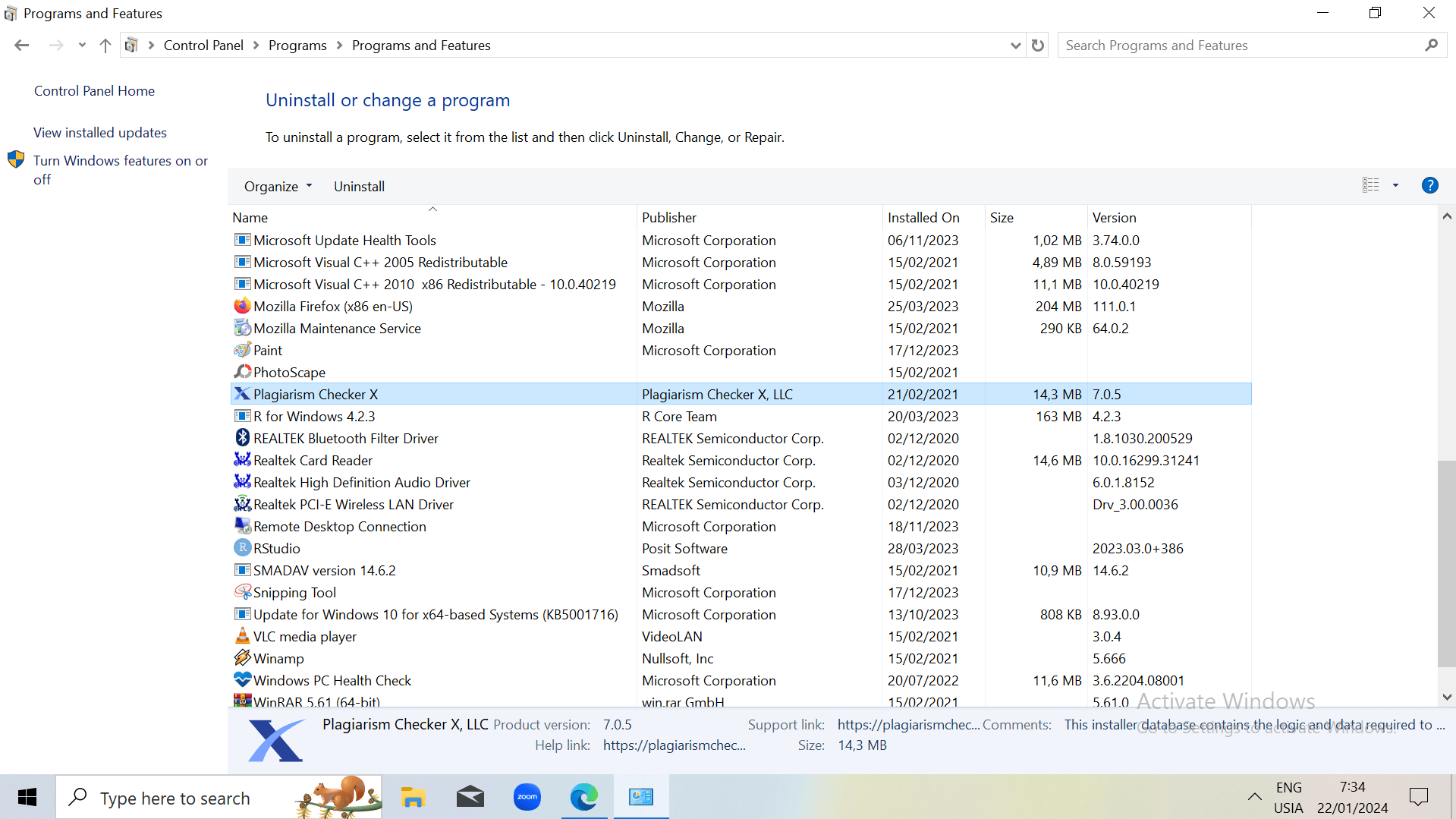
Task: Sort list by Version column header
Action: [1169, 217]
